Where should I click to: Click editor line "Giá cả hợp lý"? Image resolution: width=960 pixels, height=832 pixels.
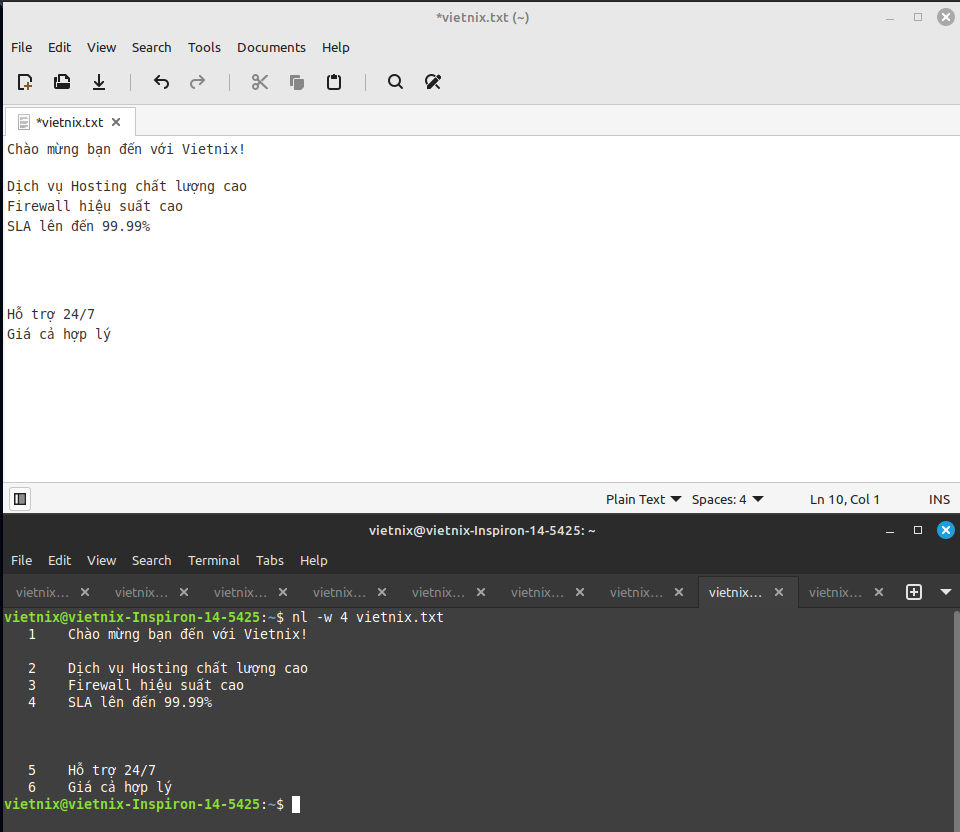(59, 334)
